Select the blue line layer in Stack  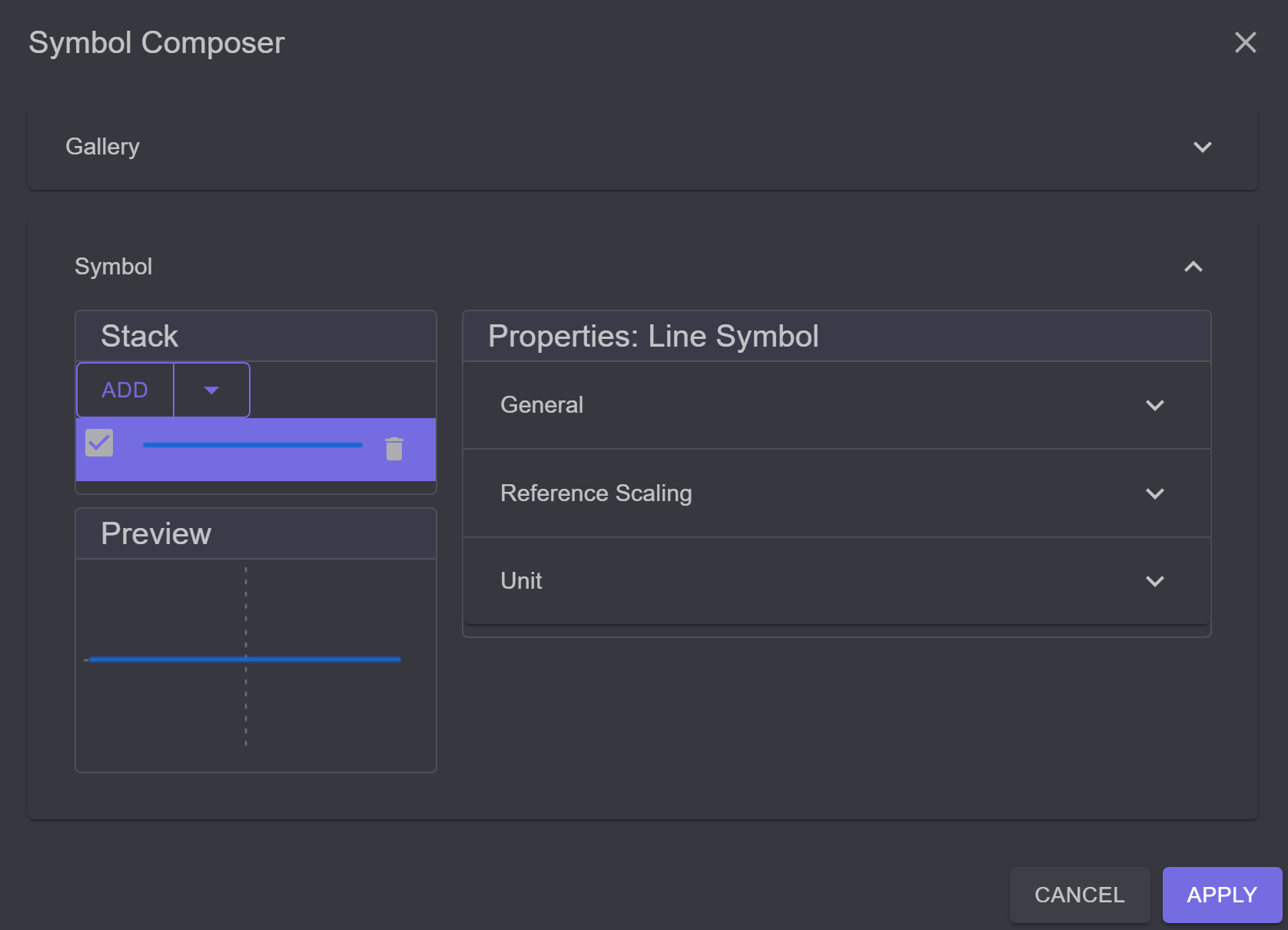[x=256, y=450]
